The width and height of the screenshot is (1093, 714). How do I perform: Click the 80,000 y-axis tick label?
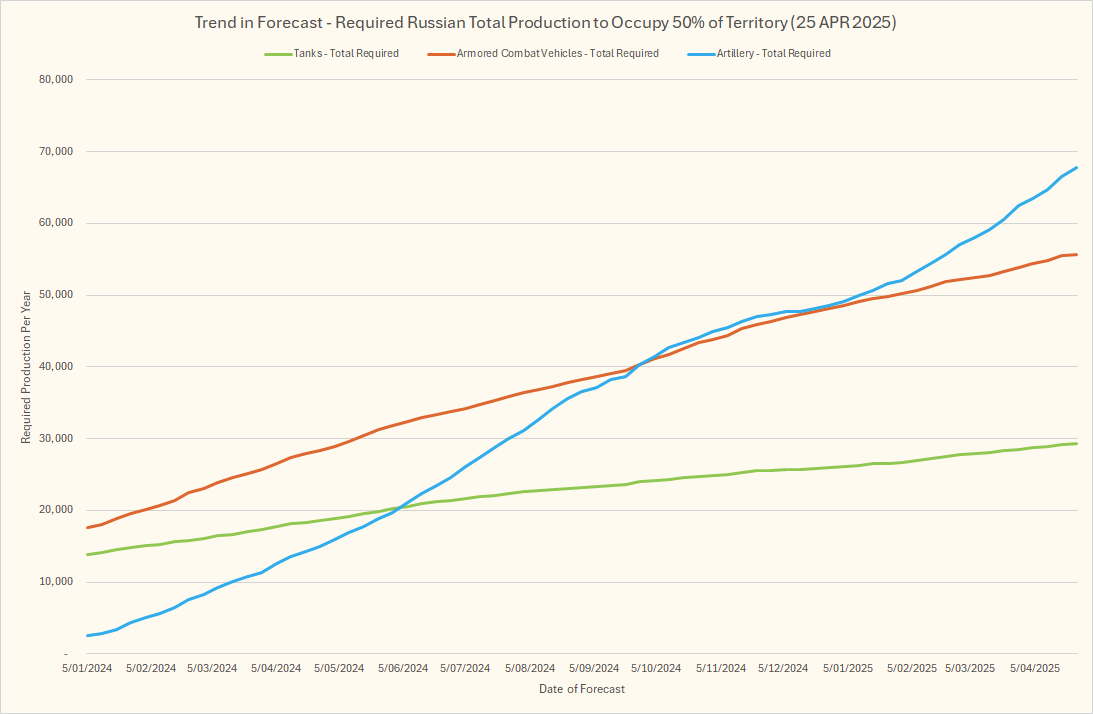(56, 80)
